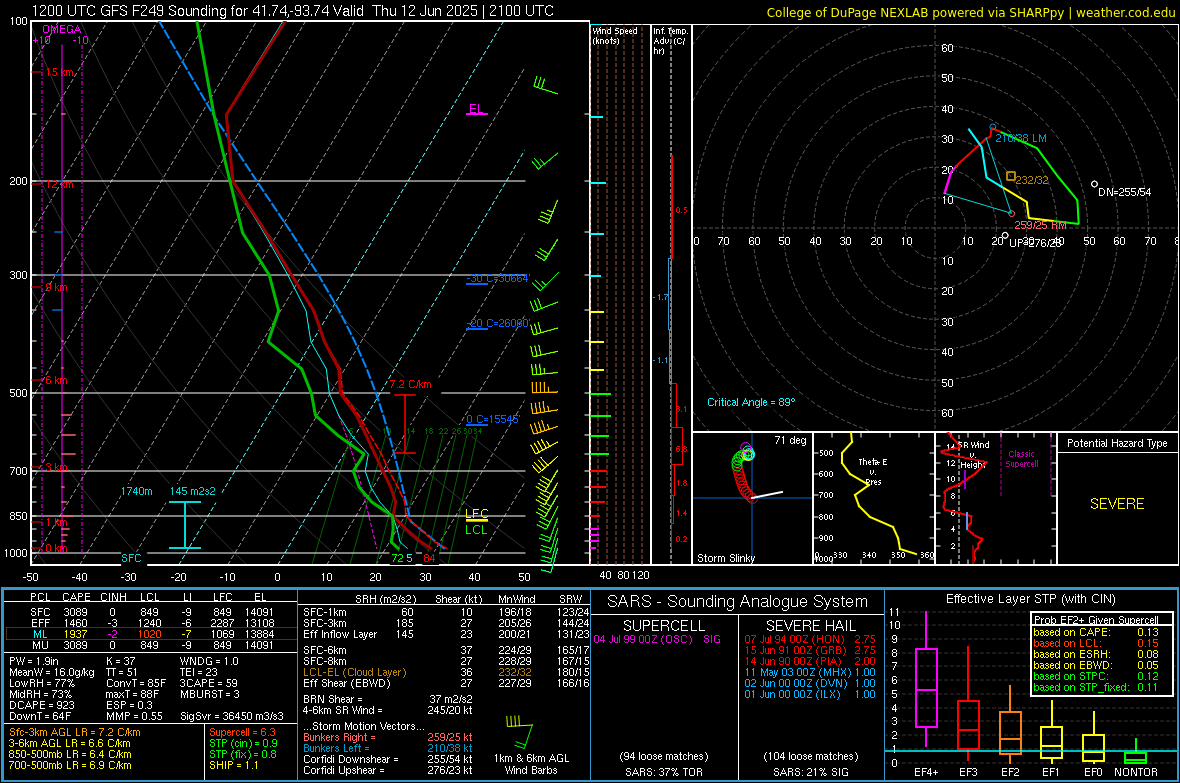Click the magenta EF4+ box plot
The width and height of the screenshot is (1180, 783).
coord(926,679)
